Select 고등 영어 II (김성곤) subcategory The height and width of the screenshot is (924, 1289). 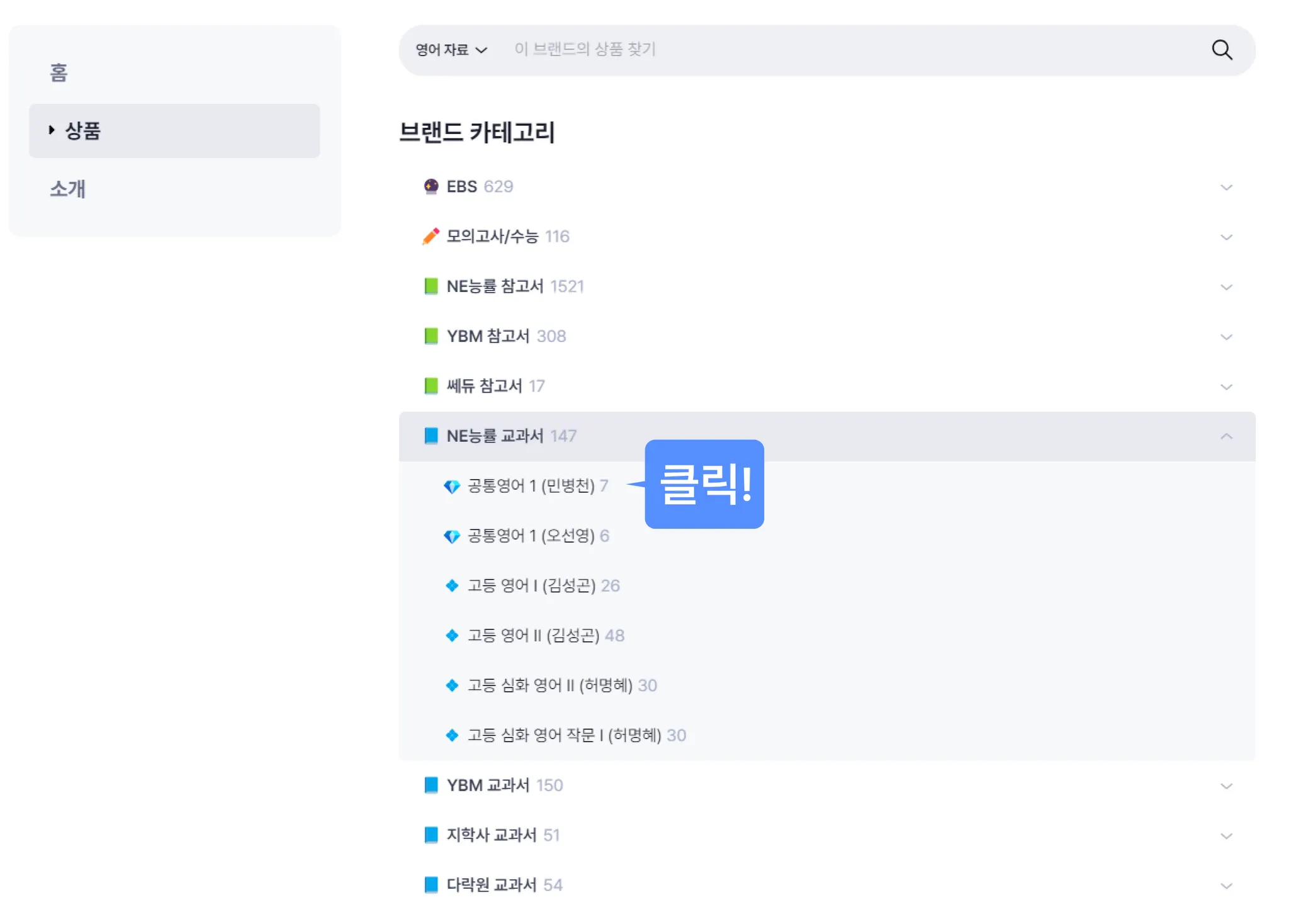533,636
